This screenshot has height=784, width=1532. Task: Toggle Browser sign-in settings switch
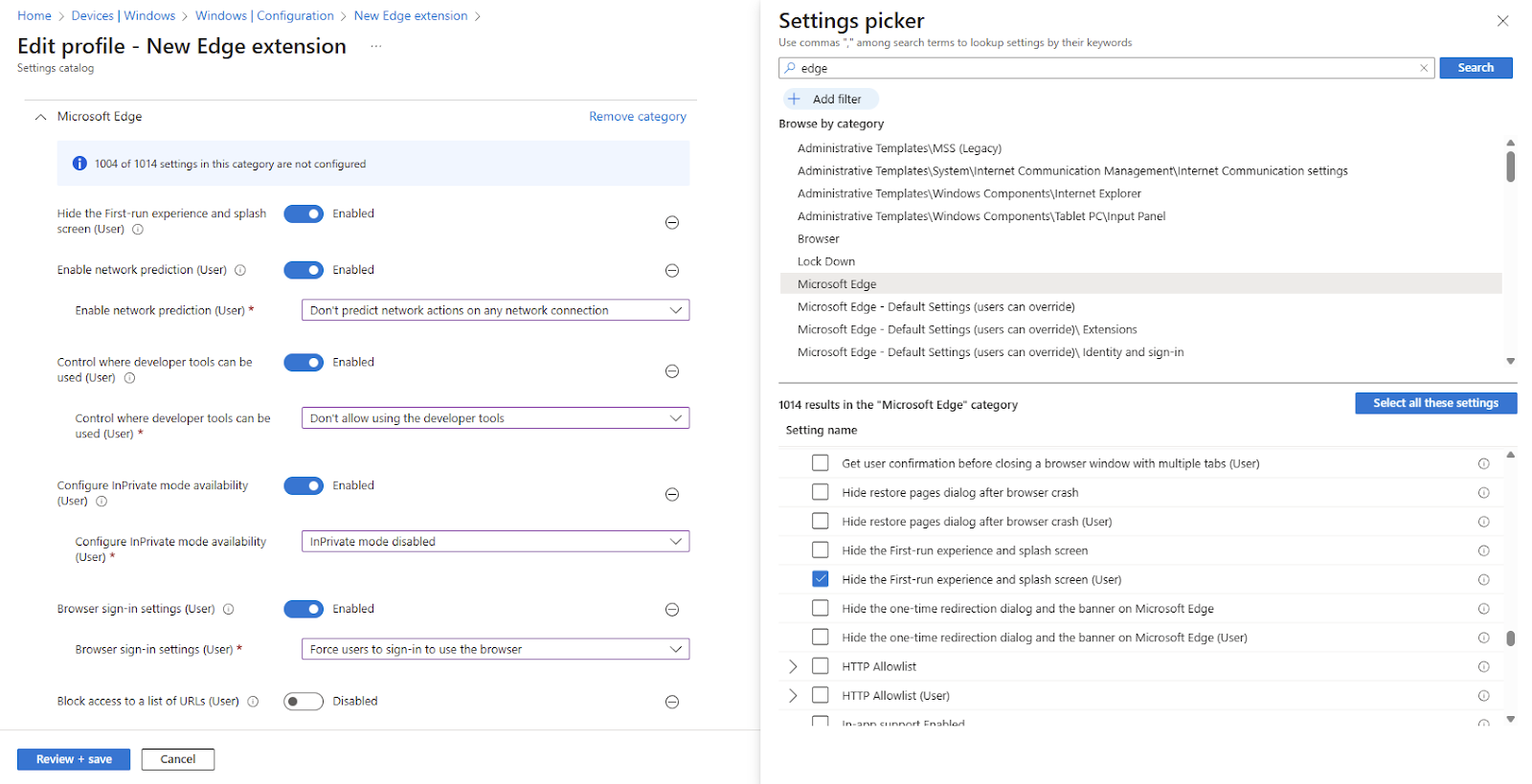click(304, 609)
